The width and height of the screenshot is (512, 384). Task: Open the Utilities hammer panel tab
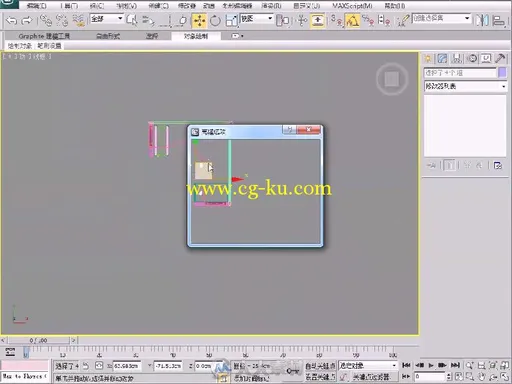click(x=500, y=59)
